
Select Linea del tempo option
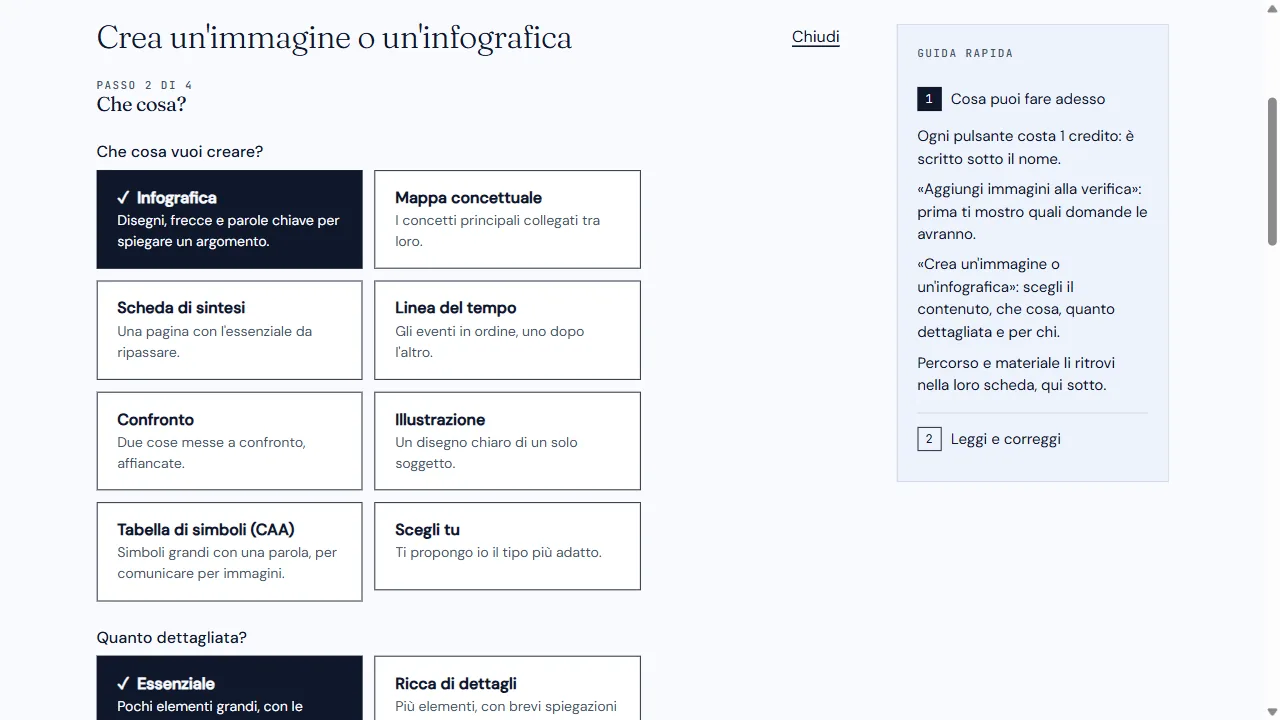pos(507,330)
